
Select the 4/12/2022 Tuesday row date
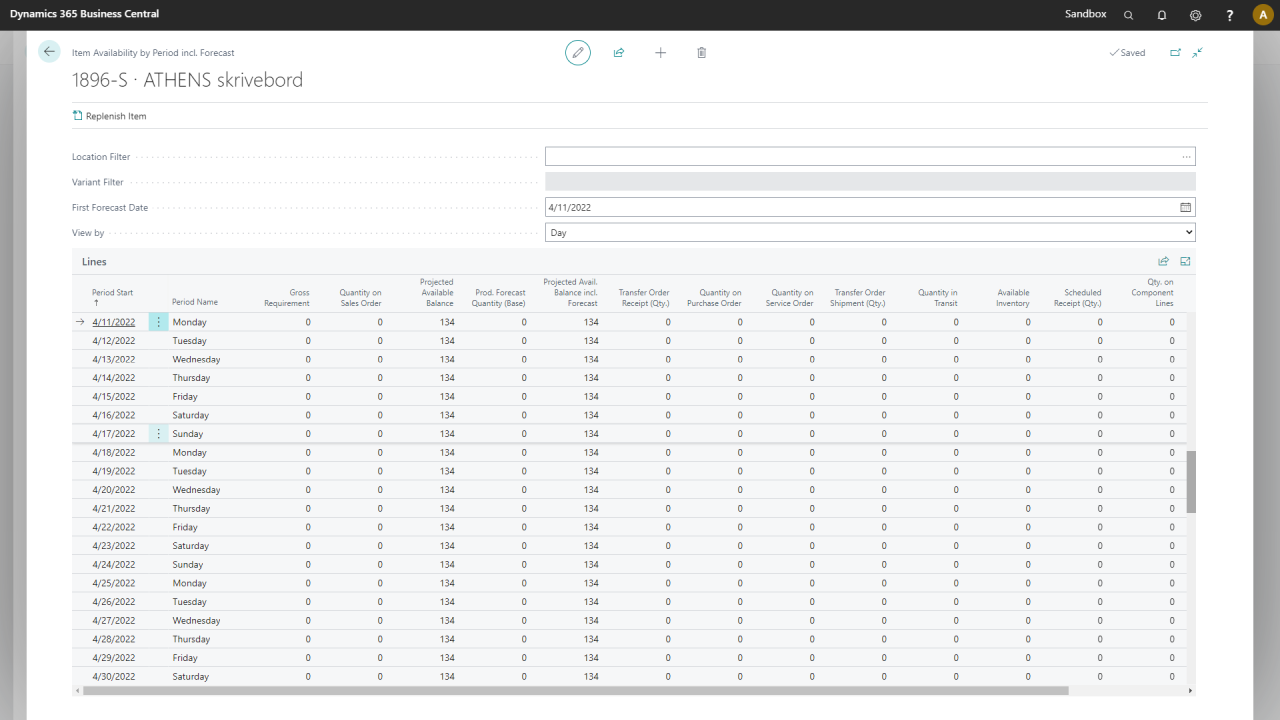tap(113, 341)
